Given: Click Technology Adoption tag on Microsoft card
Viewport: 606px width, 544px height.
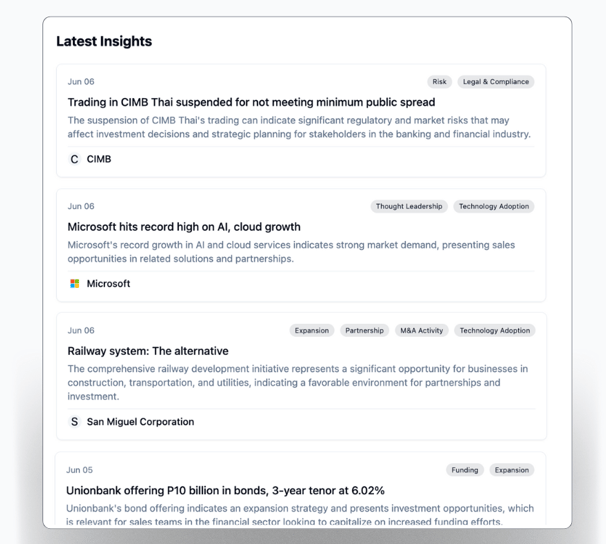Looking at the screenshot, I should (x=494, y=206).
